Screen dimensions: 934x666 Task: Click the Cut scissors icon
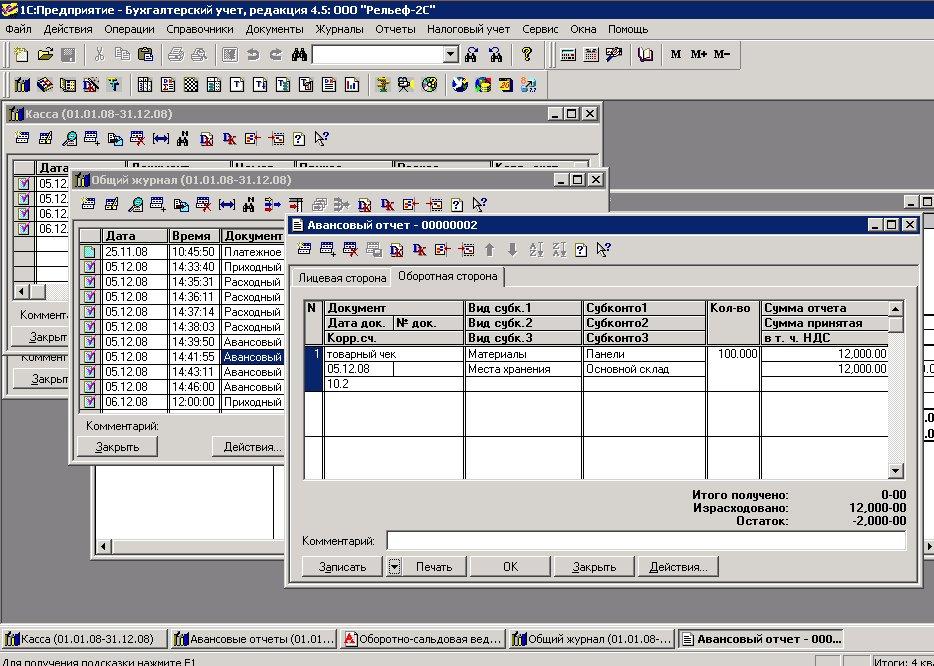coord(99,55)
